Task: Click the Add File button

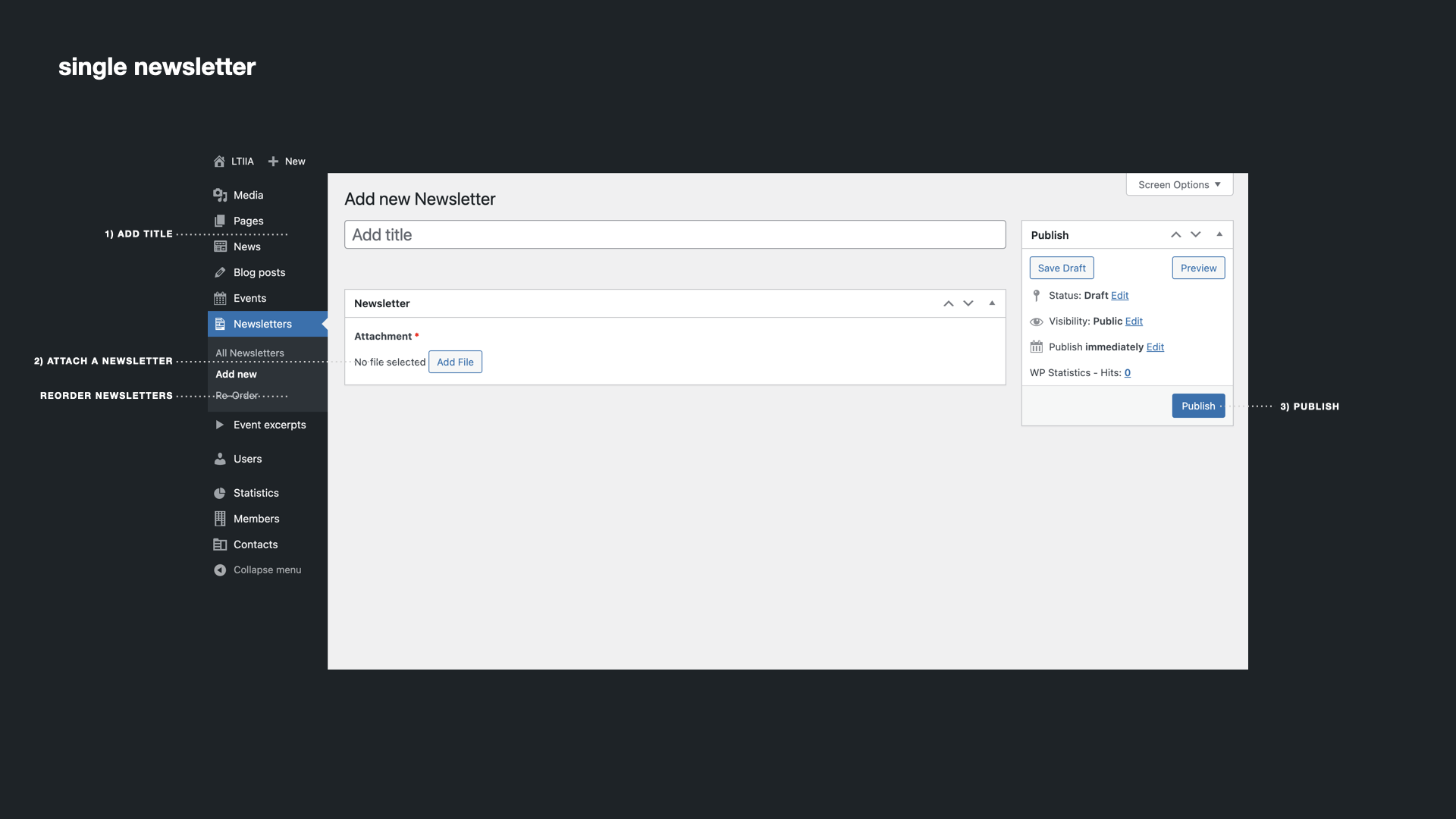Action: (x=455, y=362)
